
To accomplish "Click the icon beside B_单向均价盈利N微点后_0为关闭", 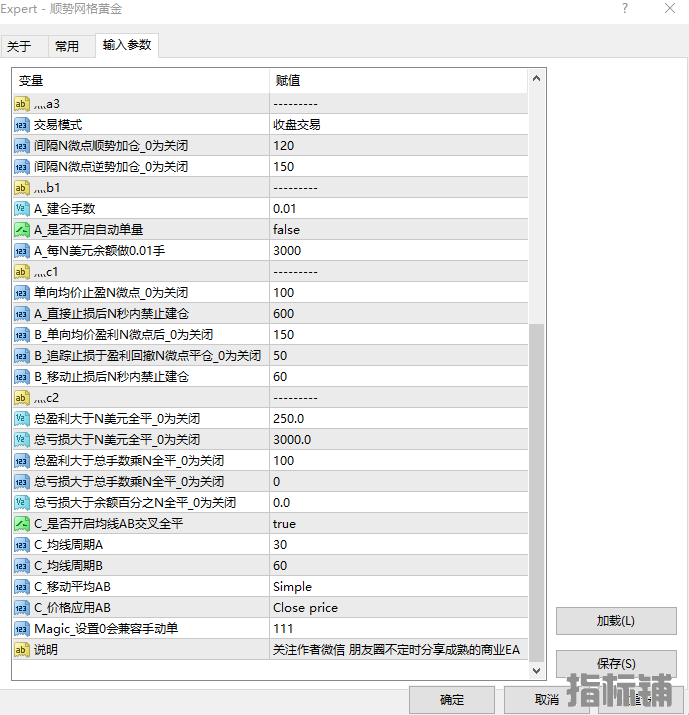I will (x=21, y=335).
